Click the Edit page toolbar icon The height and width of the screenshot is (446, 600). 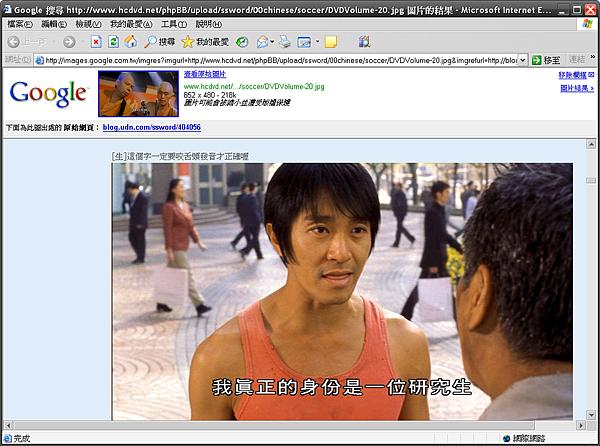[x=304, y=42]
